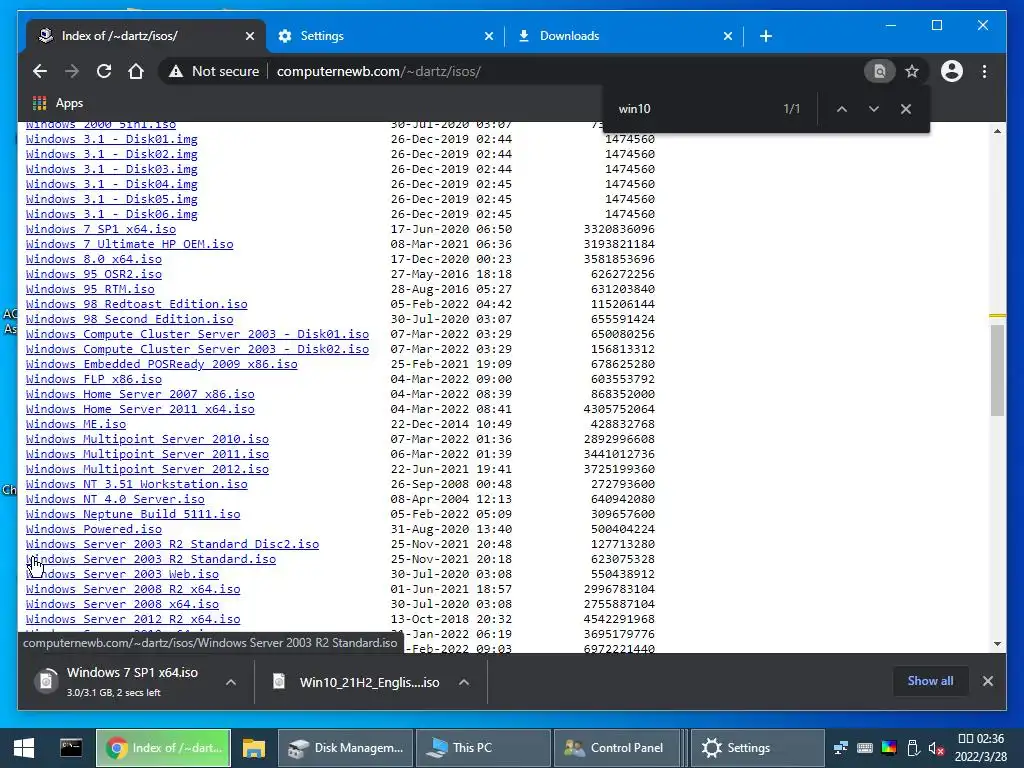This screenshot has height=768, width=1024.
Task: Open link Windows Multipoint Server 2012.iso
Action: click(148, 470)
